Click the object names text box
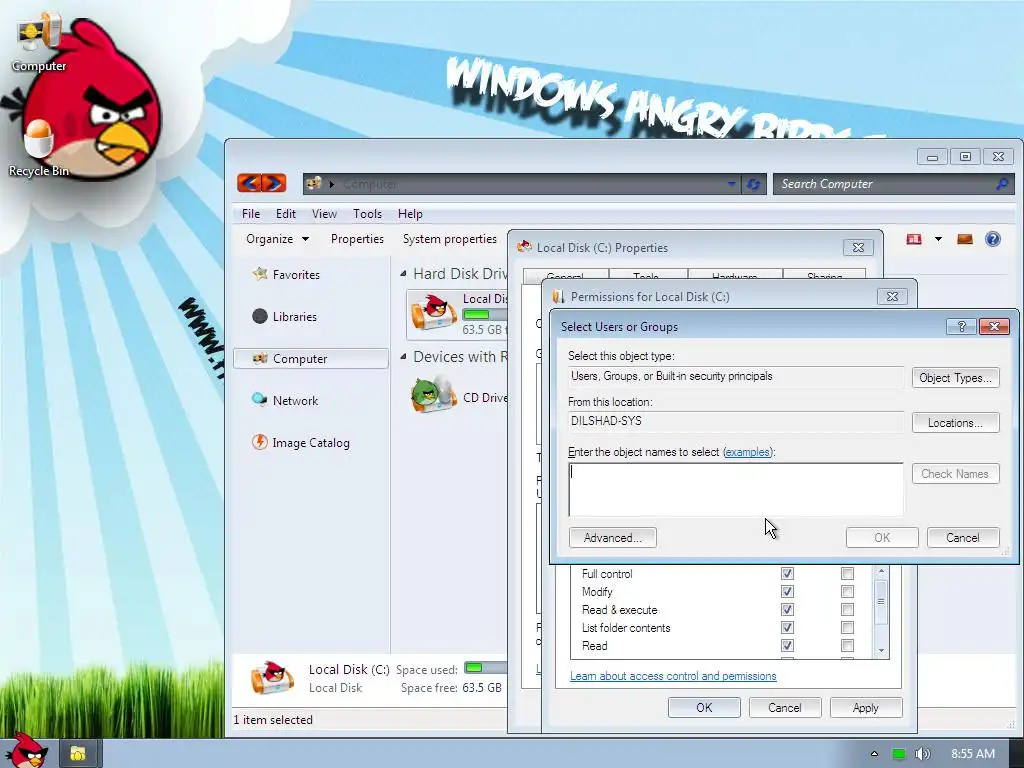Image resolution: width=1024 pixels, height=768 pixels. tap(736, 490)
